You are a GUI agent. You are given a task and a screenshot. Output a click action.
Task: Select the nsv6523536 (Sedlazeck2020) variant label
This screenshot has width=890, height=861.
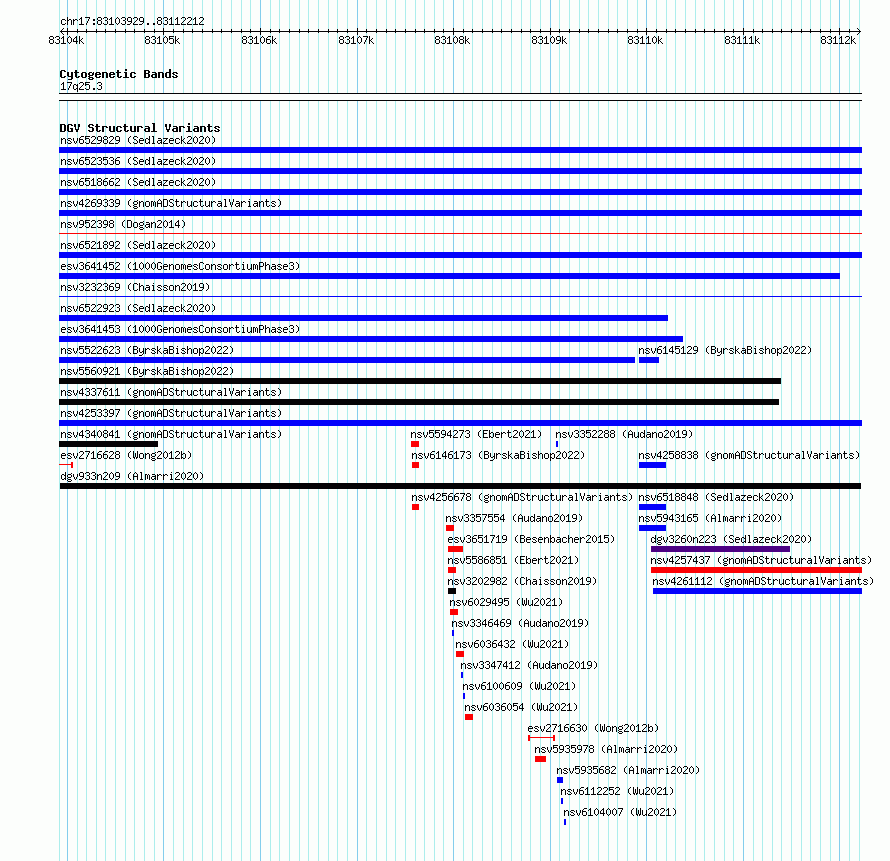pyautogui.click(x=138, y=161)
